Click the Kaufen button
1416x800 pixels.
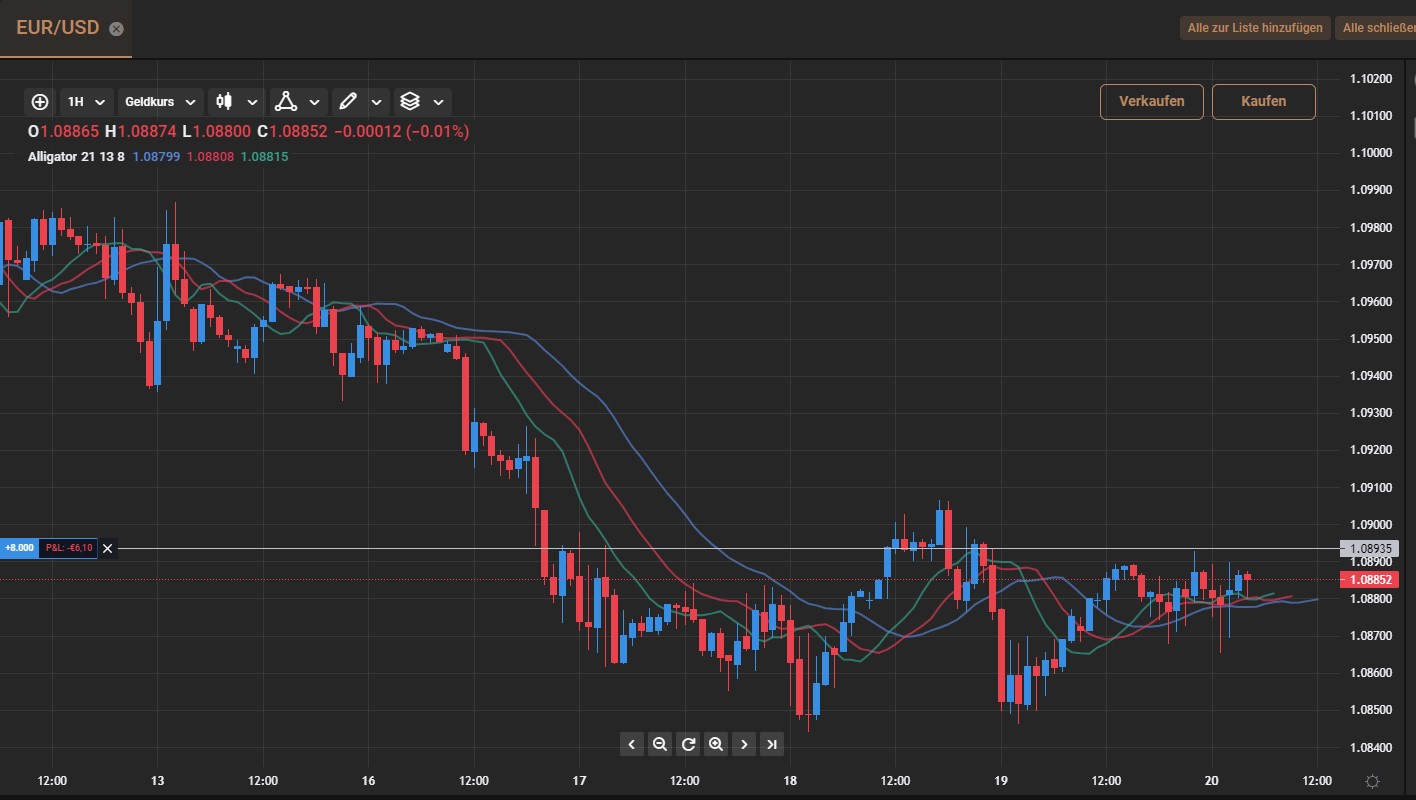(1264, 102)
